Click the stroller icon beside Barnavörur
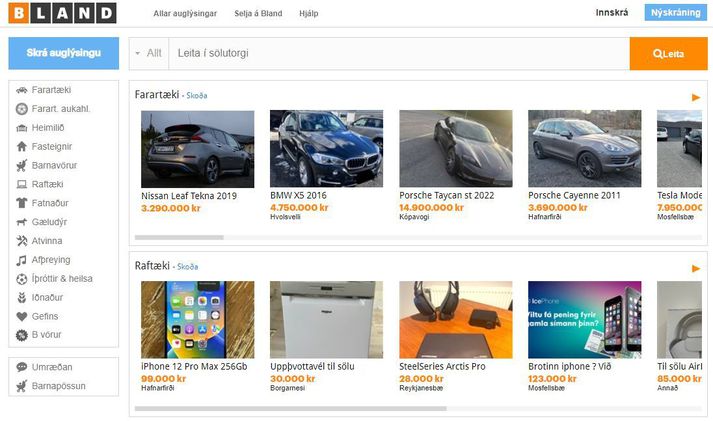713x421 pixels. point(21,165)
